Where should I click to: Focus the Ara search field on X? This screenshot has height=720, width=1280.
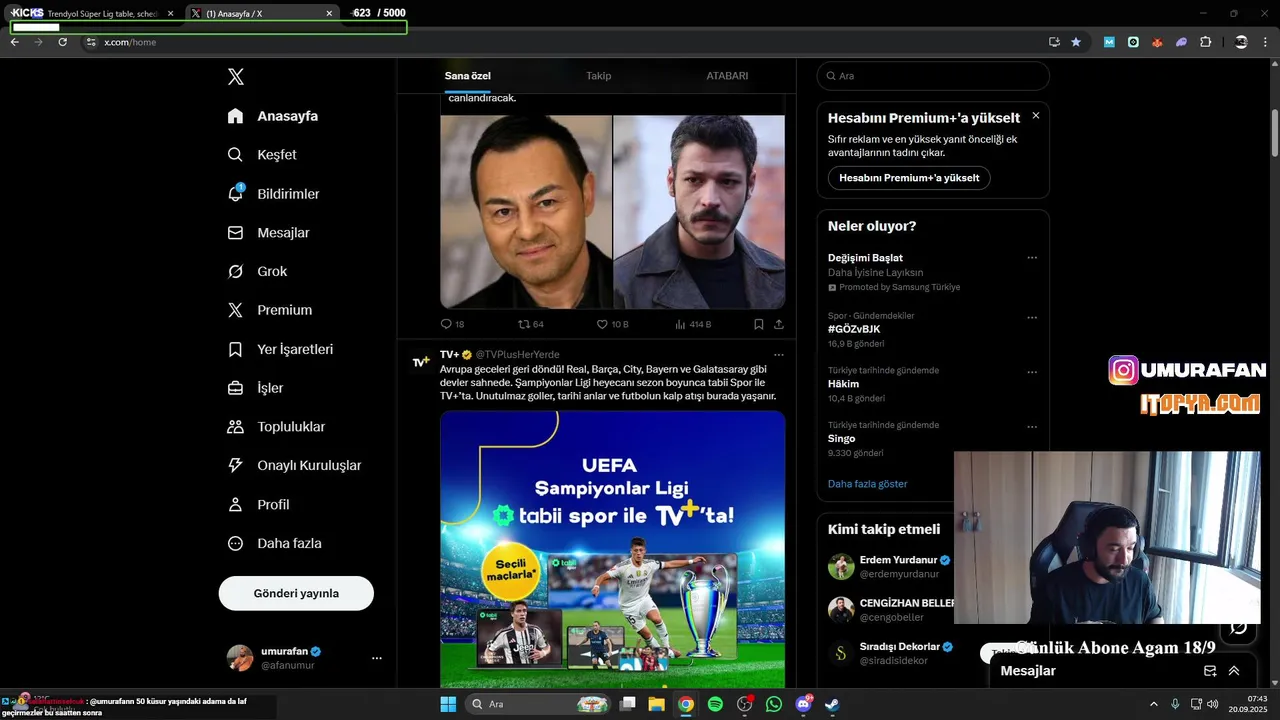[933, 76]
